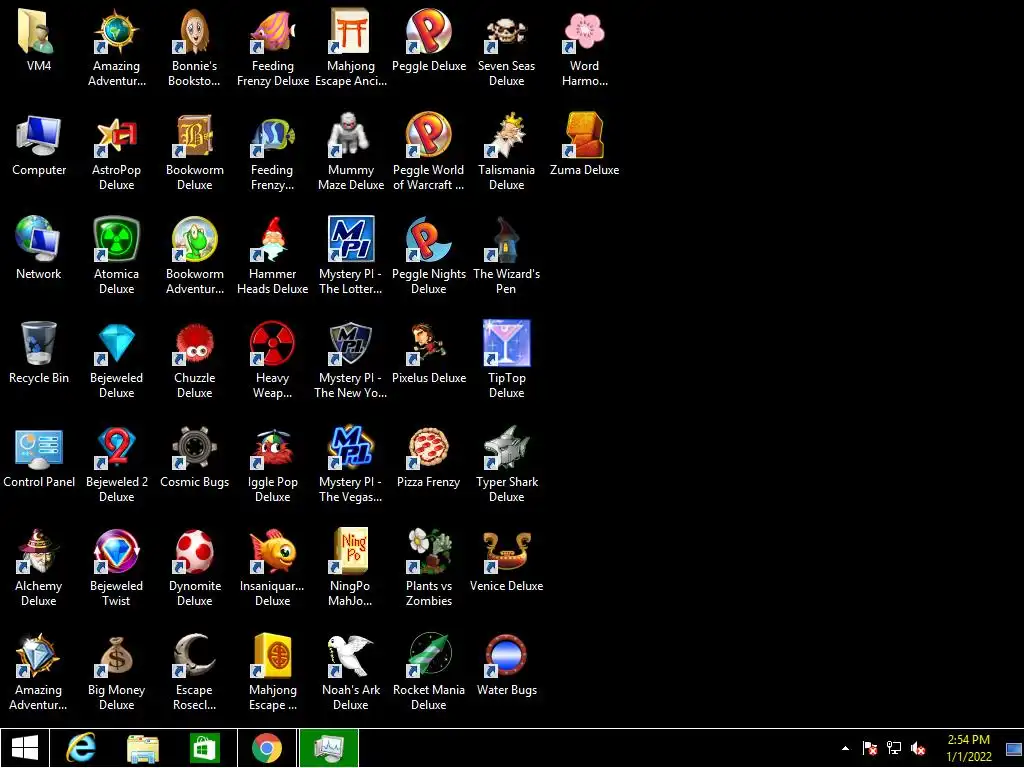
Task: Open the Windows Start menu
Action: tap(25, 748)
